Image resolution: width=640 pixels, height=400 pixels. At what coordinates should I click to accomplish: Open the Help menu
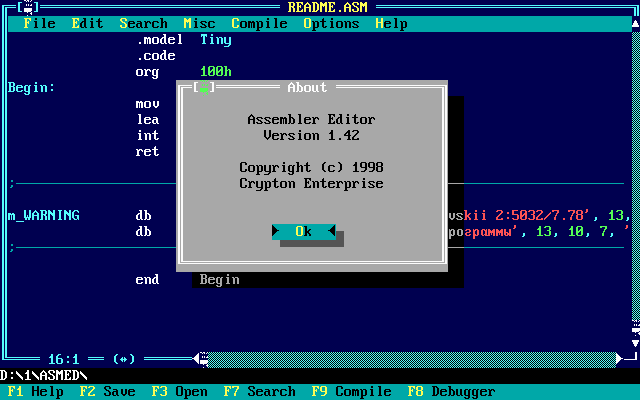point(391,24)
